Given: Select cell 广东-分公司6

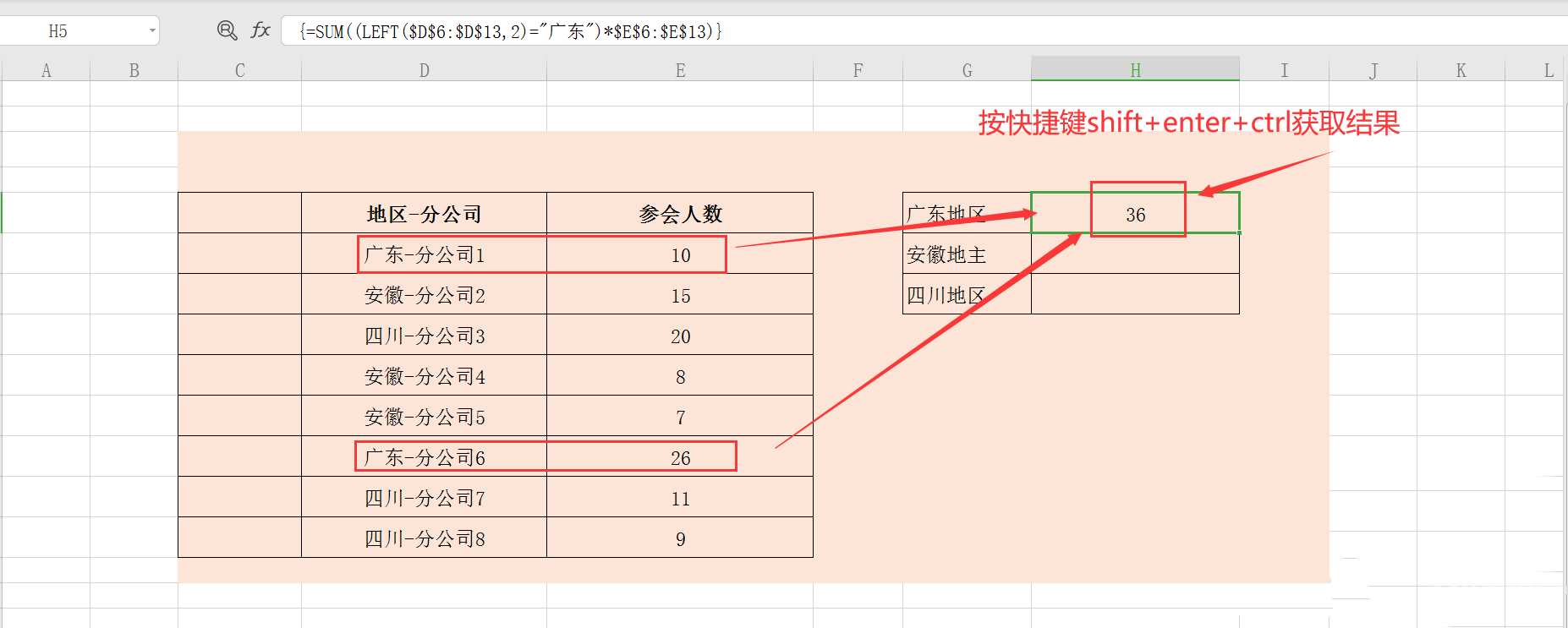Looking at the screenshot, I should 424,456.
